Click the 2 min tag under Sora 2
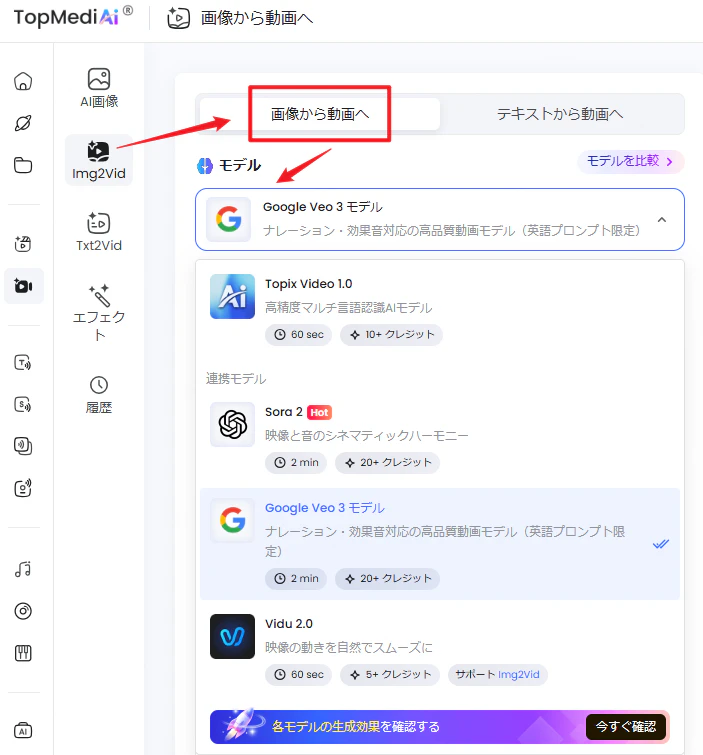 click(x=296, y=462)
